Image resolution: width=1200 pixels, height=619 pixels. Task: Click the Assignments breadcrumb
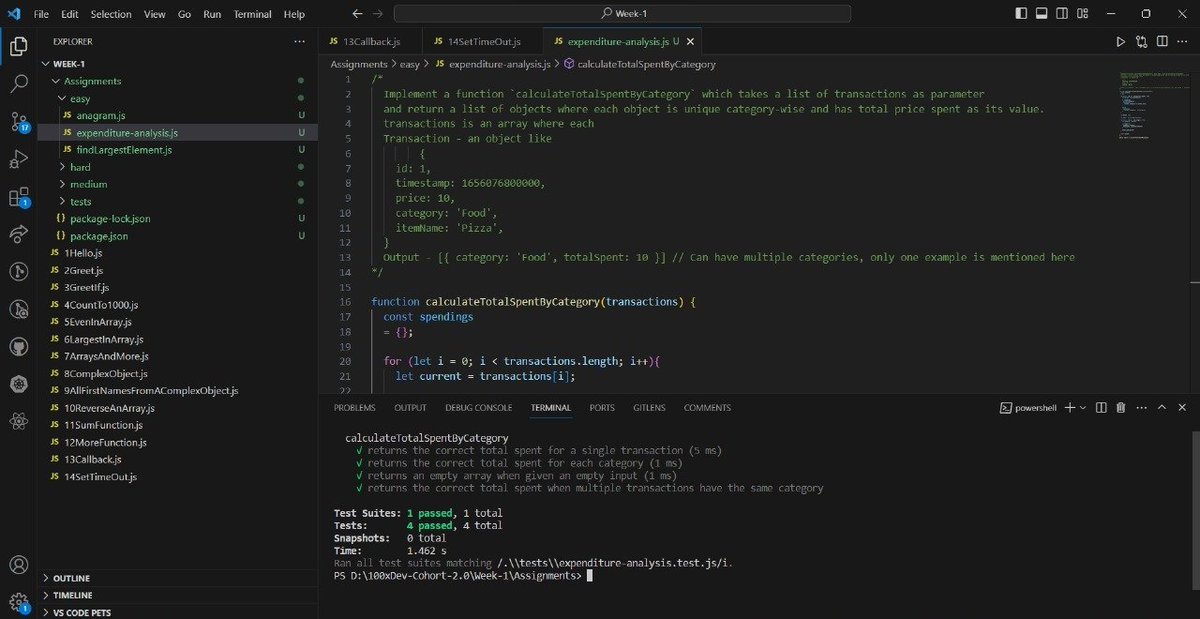[359, 64]
